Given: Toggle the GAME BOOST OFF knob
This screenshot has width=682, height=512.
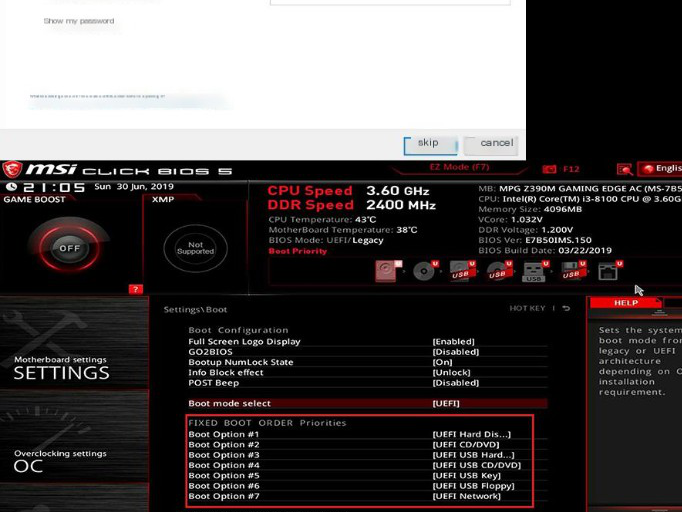Looking at the screenshot, I should click(x=69, y=248).
